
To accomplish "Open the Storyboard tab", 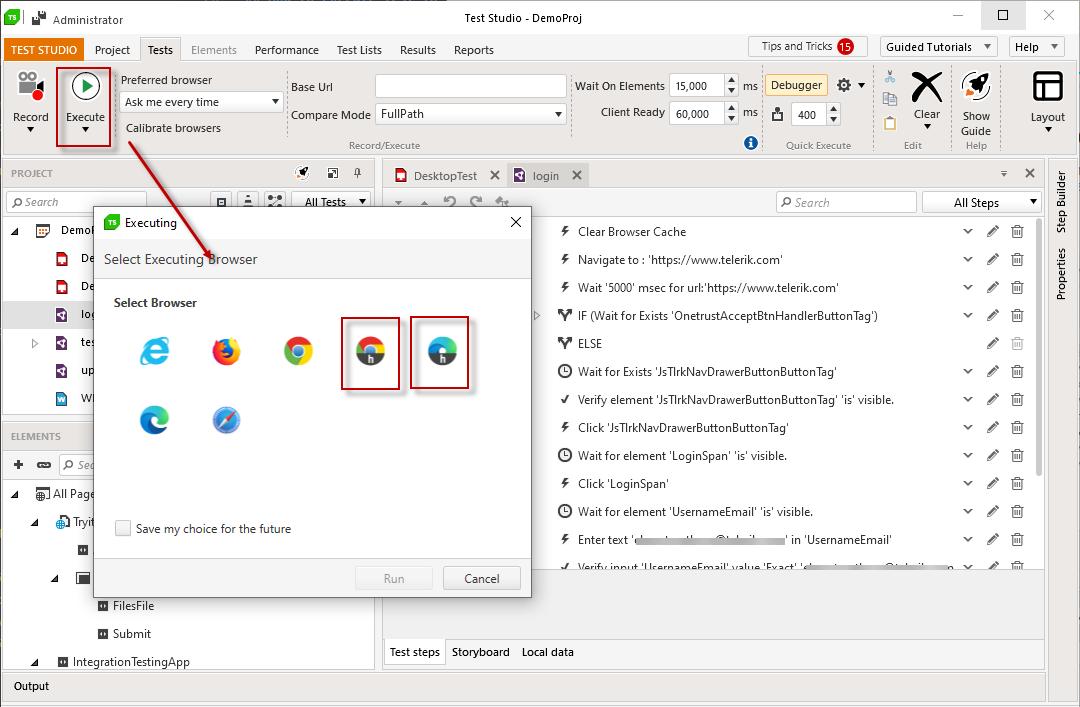I will 480,652.
